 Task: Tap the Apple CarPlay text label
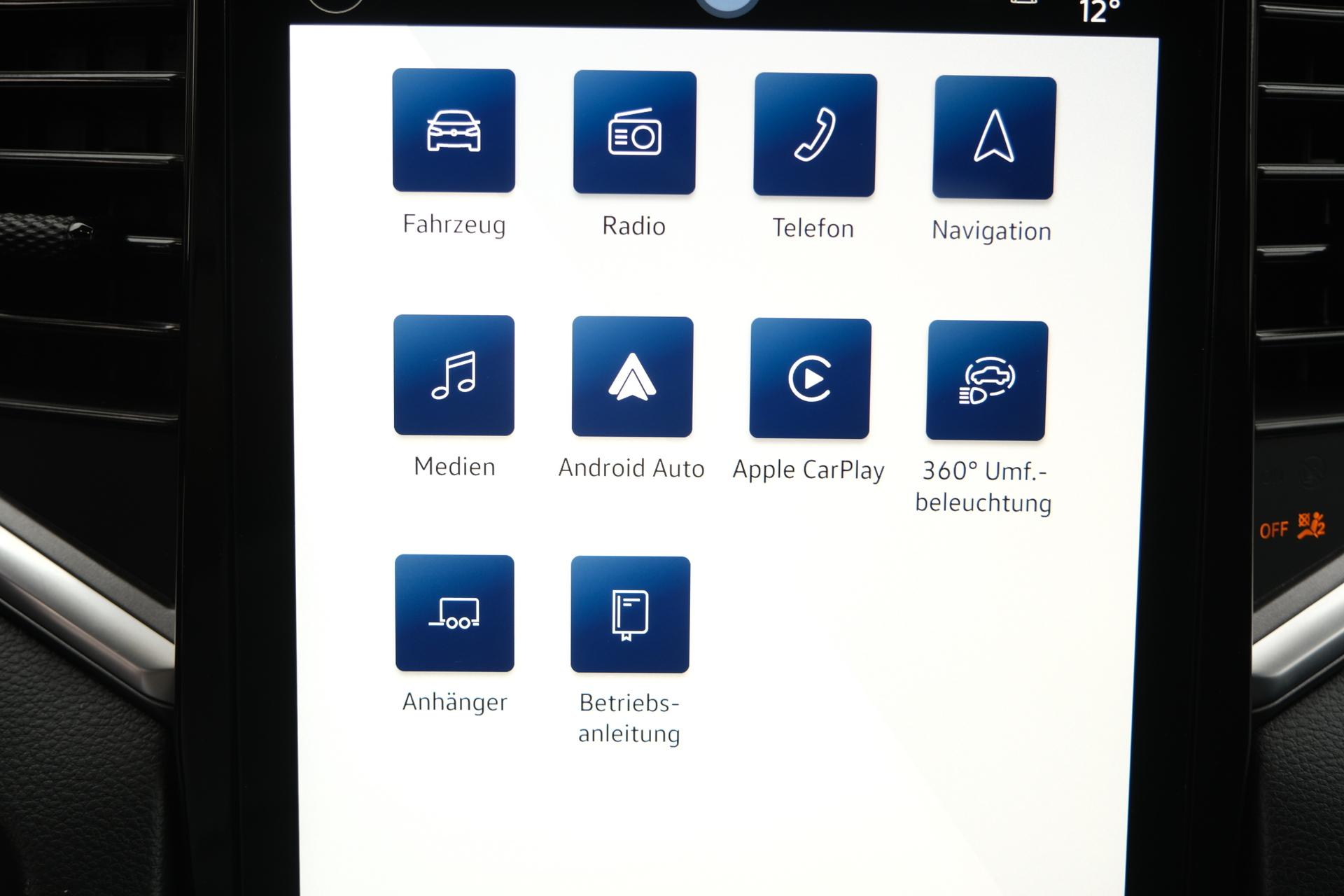click(x=808, y=470)
